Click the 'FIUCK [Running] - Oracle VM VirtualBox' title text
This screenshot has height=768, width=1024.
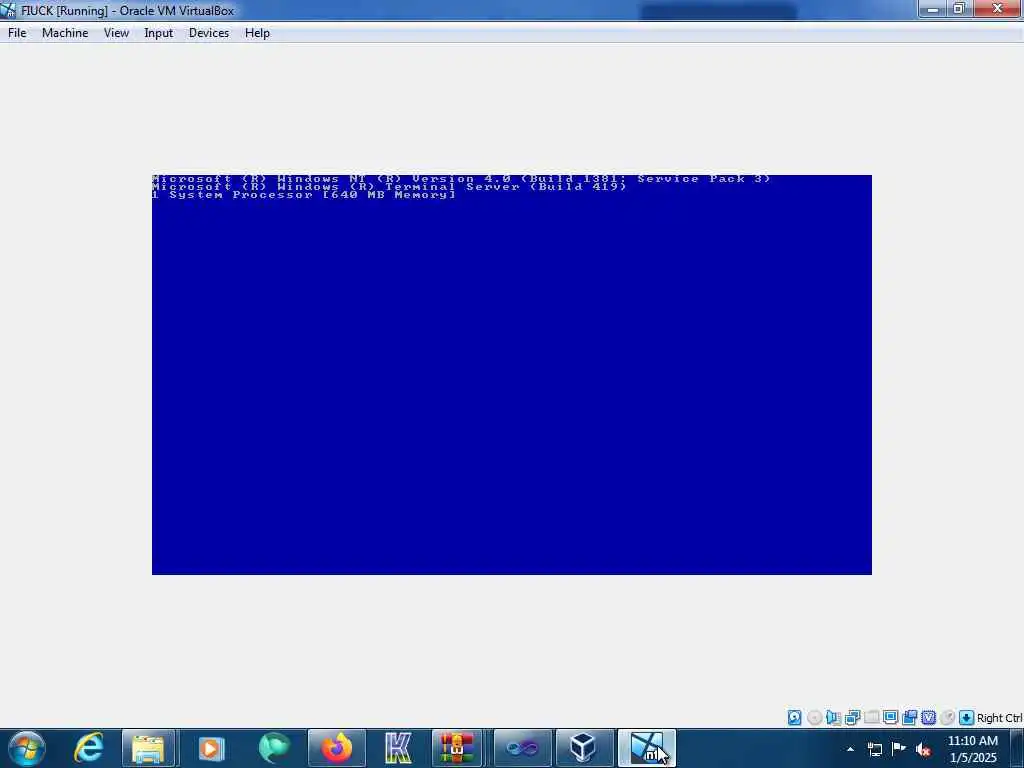tap(127, 10)
